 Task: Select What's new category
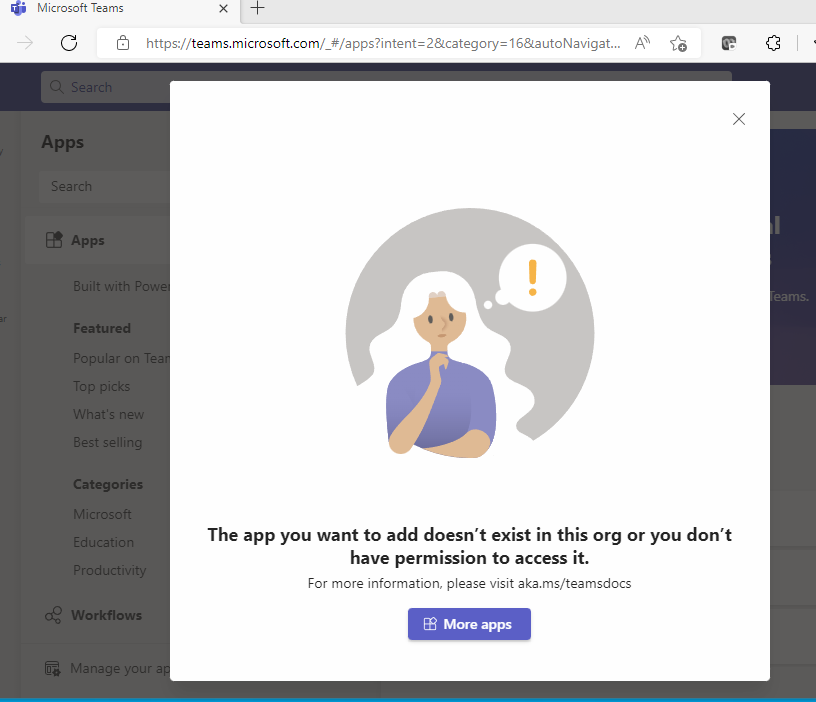(x=108, y=414)
